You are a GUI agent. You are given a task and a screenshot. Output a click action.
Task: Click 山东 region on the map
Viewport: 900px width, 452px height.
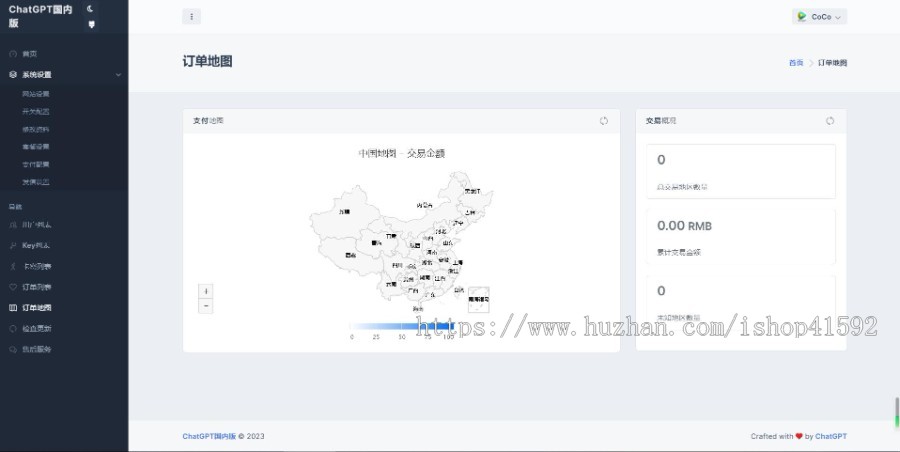447,242
